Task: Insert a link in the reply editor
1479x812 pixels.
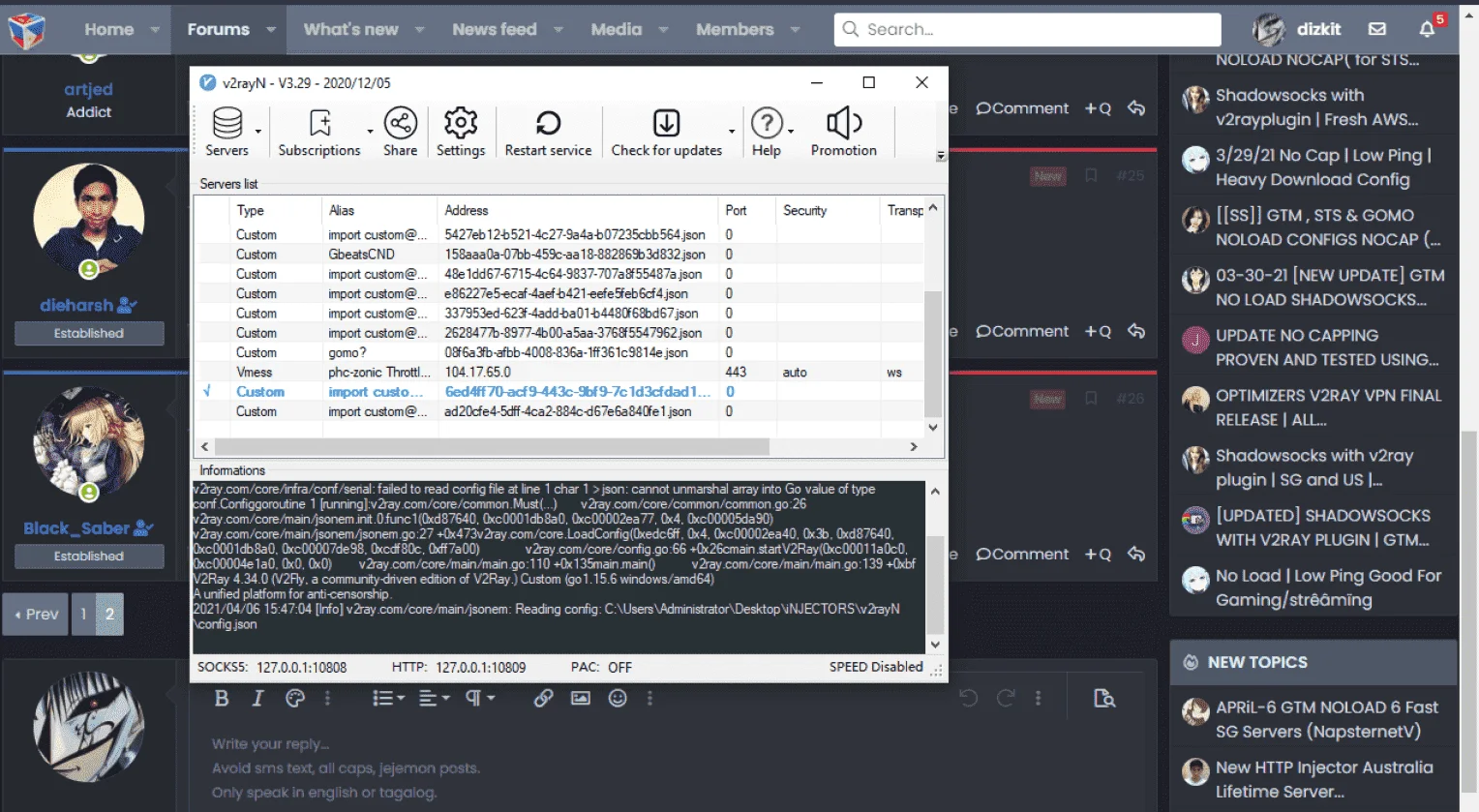Action: [544, 699]
